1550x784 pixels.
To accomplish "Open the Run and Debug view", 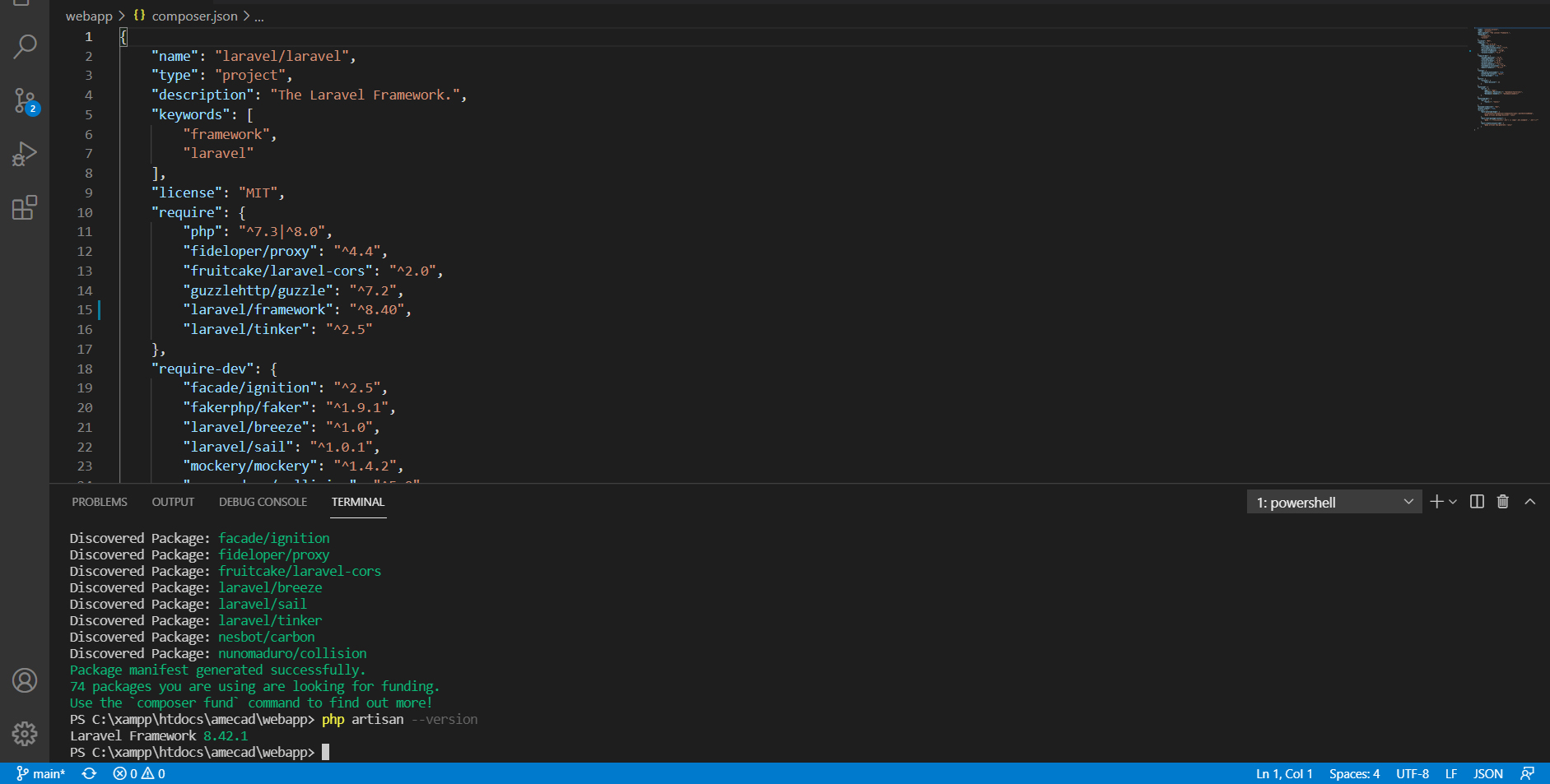I will click(25, 154).
